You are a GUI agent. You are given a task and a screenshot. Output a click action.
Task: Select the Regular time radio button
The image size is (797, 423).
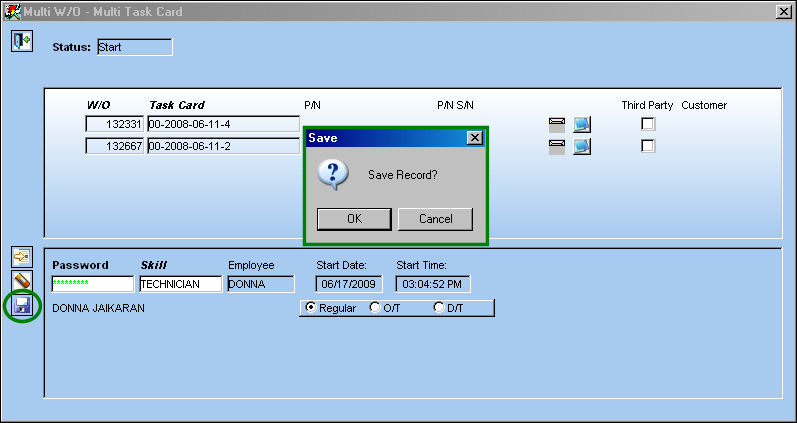[310, 308]
